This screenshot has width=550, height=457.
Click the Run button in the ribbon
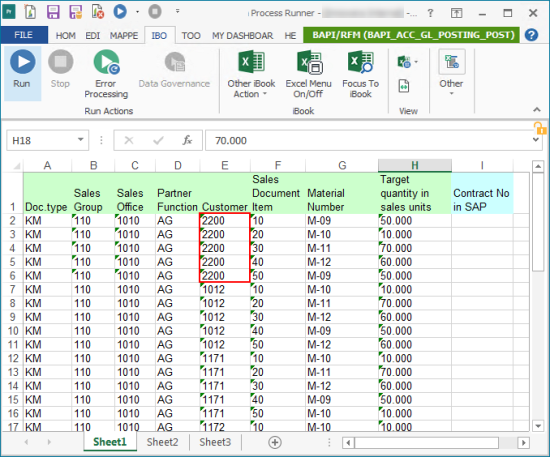click(x=22, y=73)
